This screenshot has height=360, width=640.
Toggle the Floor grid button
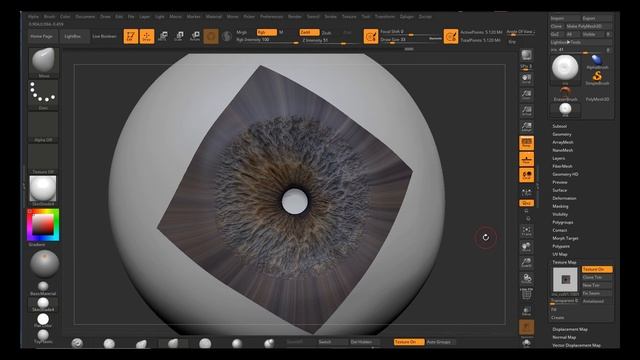(527, 159)
